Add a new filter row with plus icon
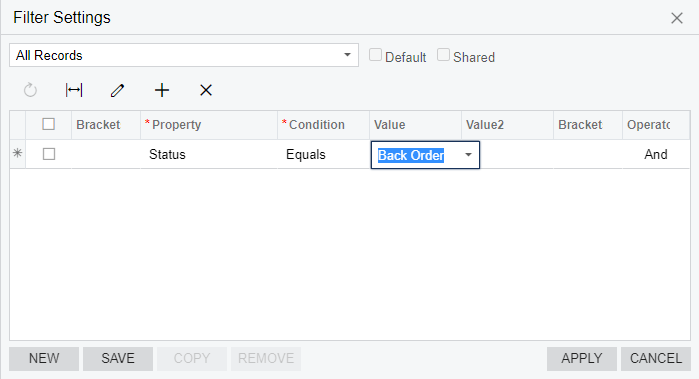Viewport: 699px width, 379px height. [x=162, y=90]
